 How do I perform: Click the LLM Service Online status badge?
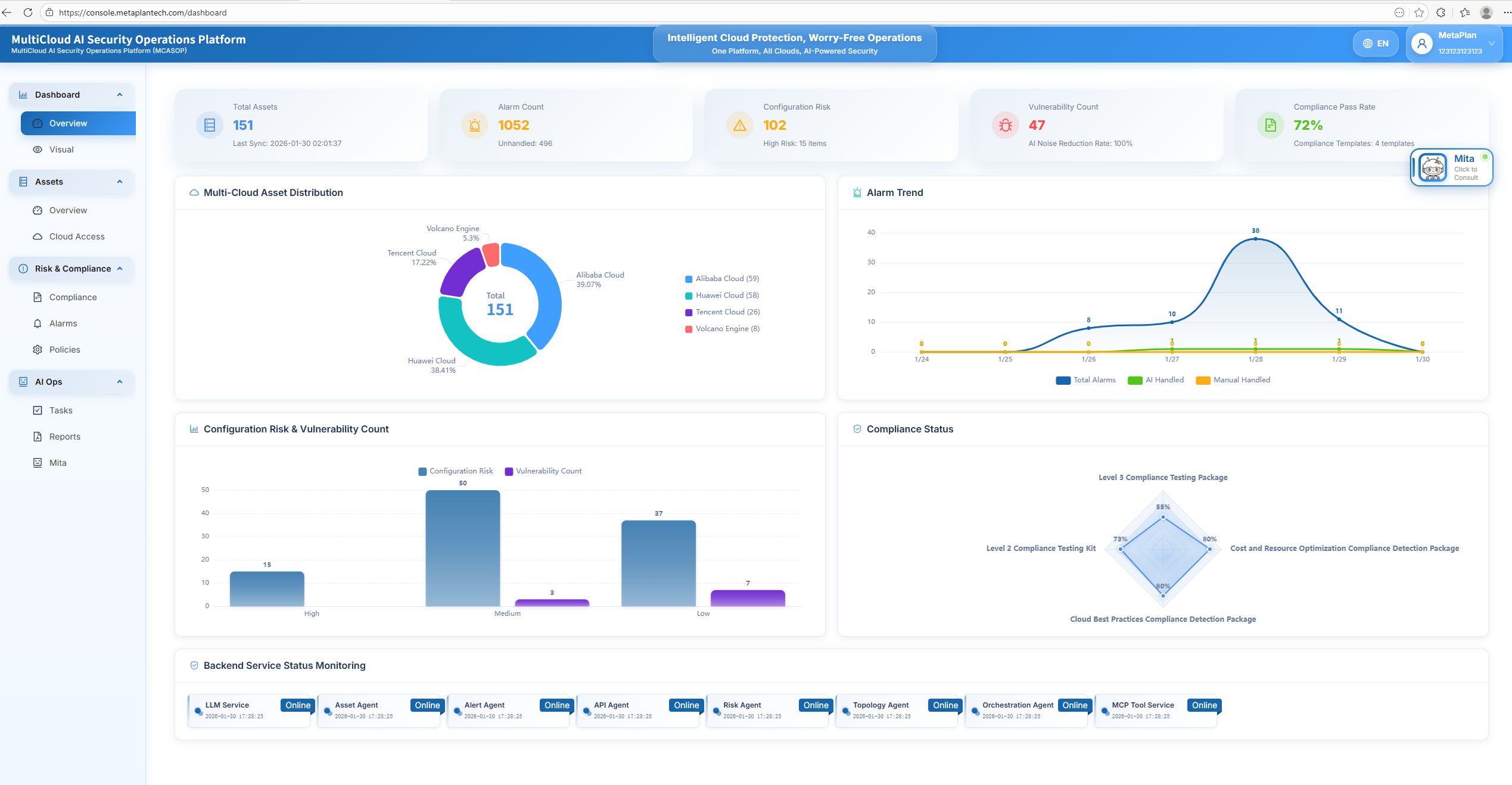(297, 705)
